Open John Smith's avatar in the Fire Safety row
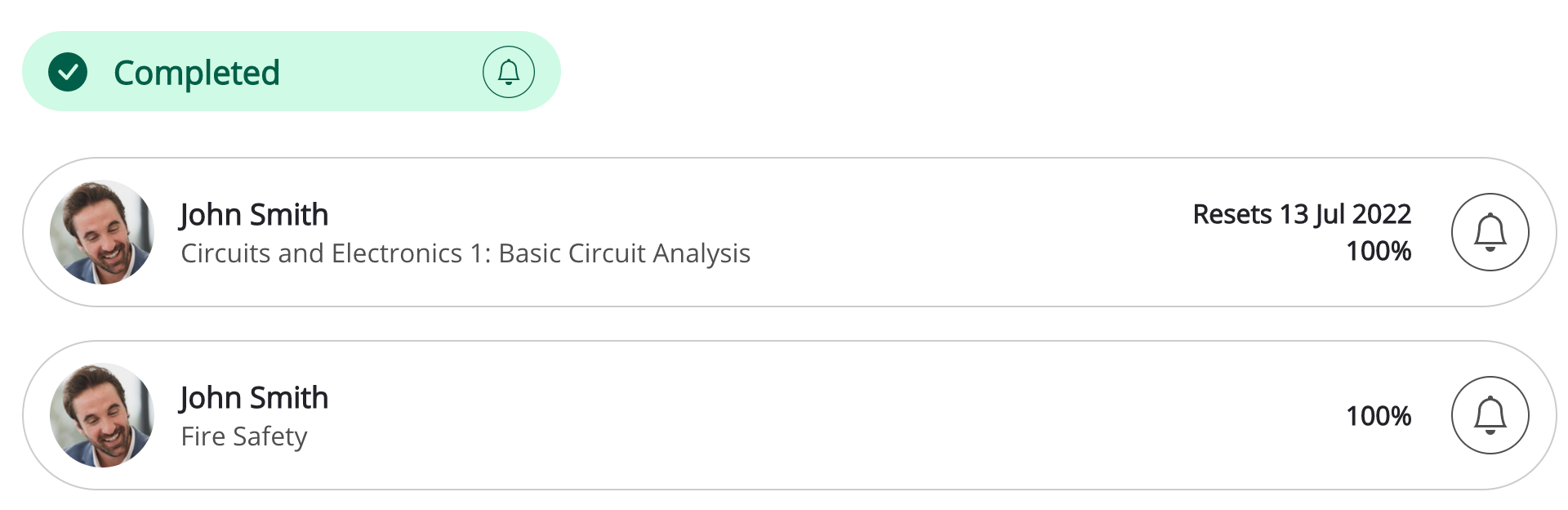1568x510 pixels. (x=102, y=415)
